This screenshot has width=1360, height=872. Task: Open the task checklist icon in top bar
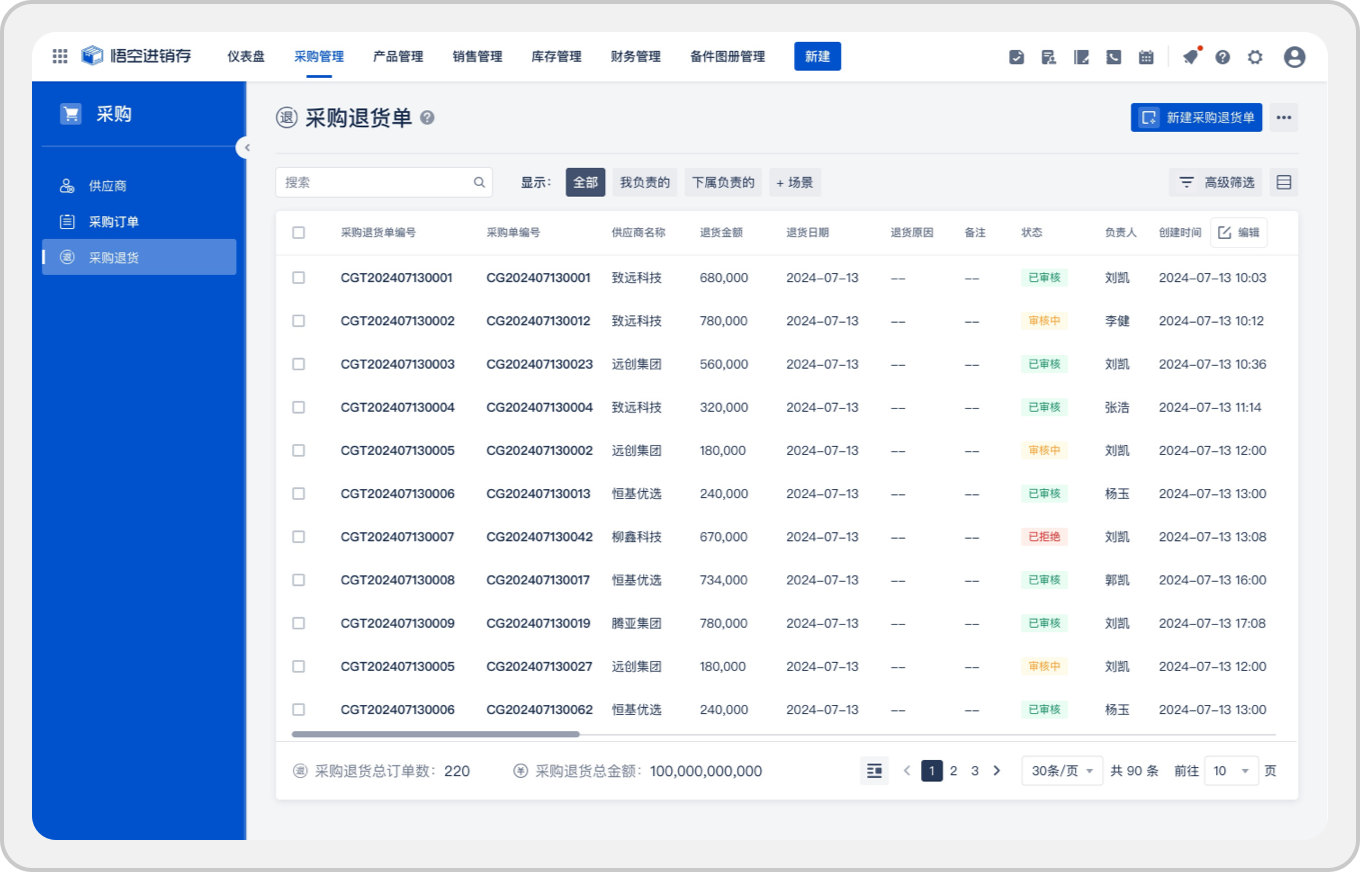click(1016, 57)
